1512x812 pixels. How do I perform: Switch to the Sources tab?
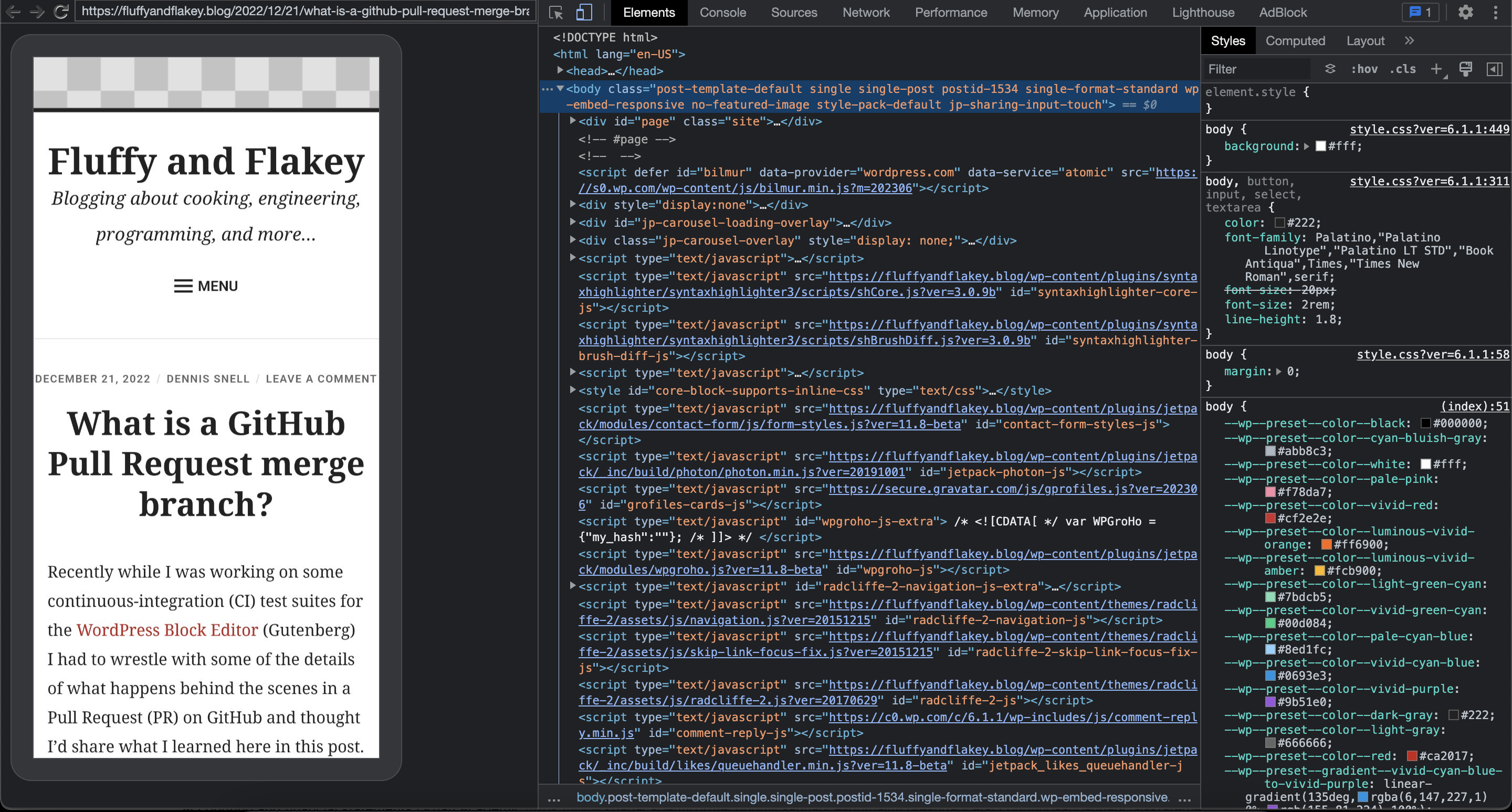click(794, 12)
